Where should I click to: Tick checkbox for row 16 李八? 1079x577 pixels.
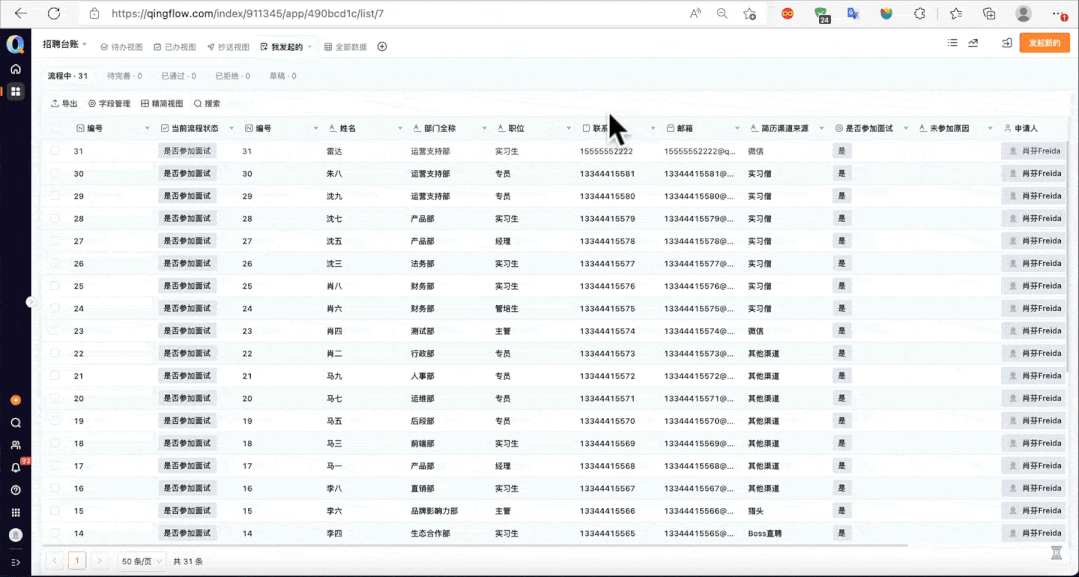[x=55, y=488]
